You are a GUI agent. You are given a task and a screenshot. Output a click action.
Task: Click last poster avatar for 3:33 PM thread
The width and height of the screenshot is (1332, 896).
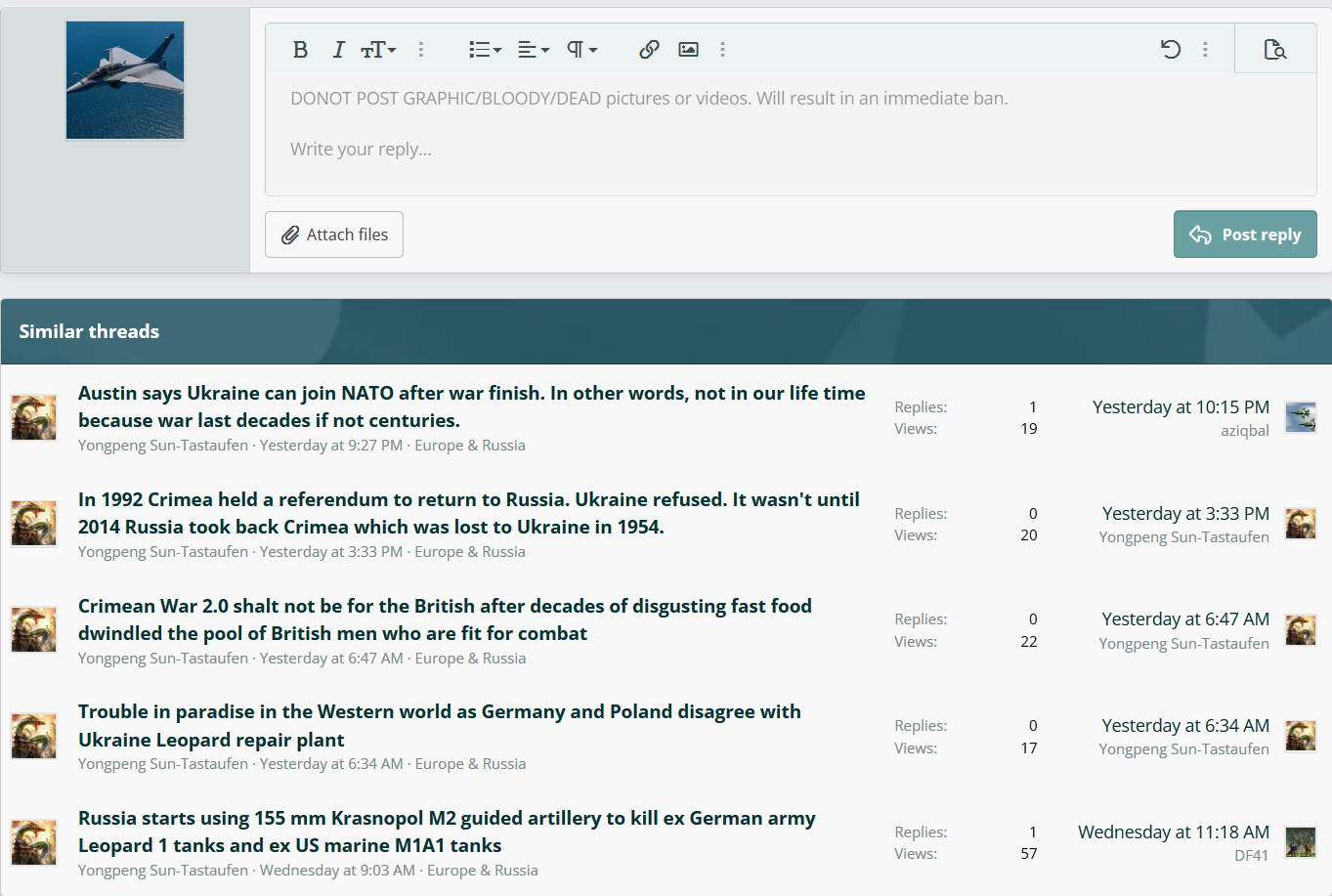point(1301,524)
